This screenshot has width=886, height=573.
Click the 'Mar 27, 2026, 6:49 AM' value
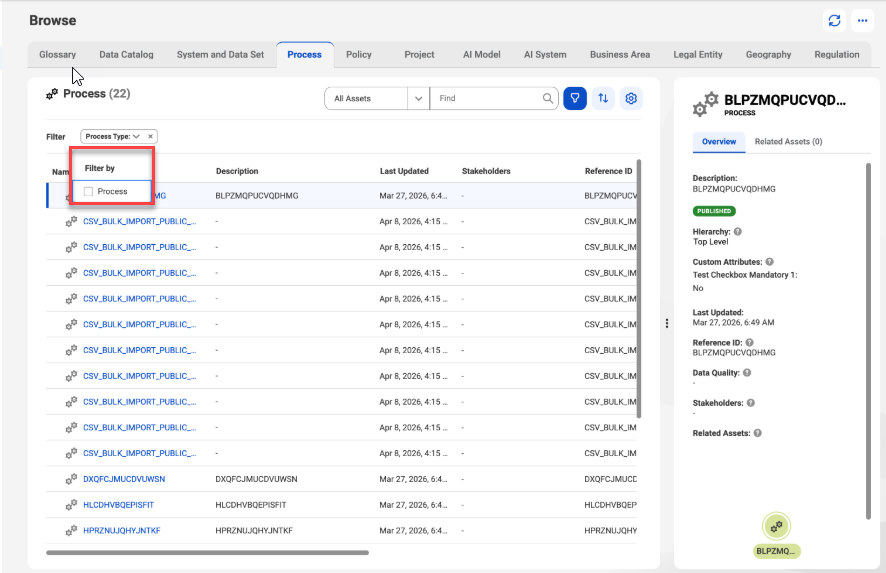pyautogui.click(x=733, y=323)
